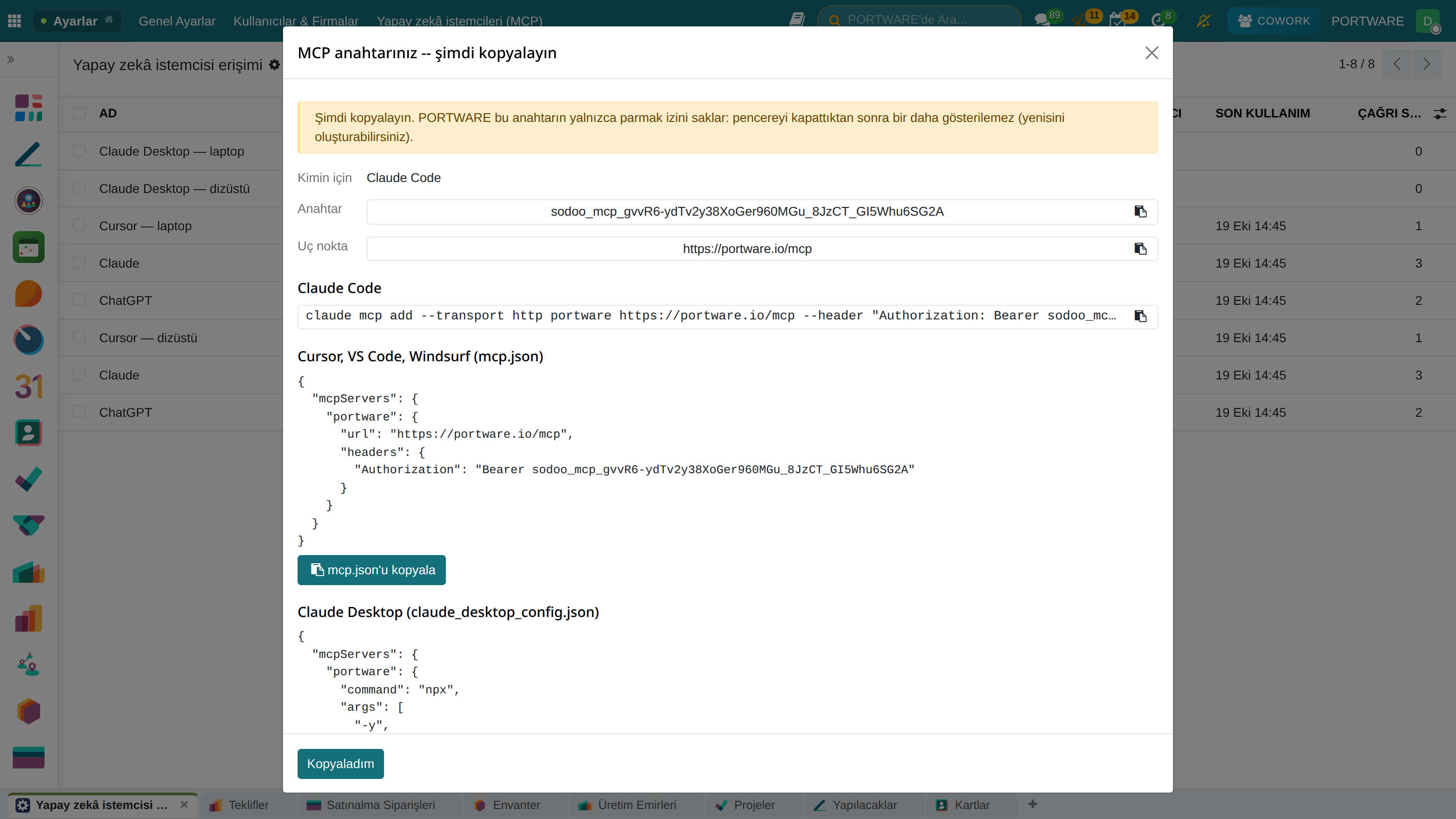The height and width of the screenshot is (819, 1456).
Task: Open the credit card purchase sidebar icon
Action: tap(28, 758)
